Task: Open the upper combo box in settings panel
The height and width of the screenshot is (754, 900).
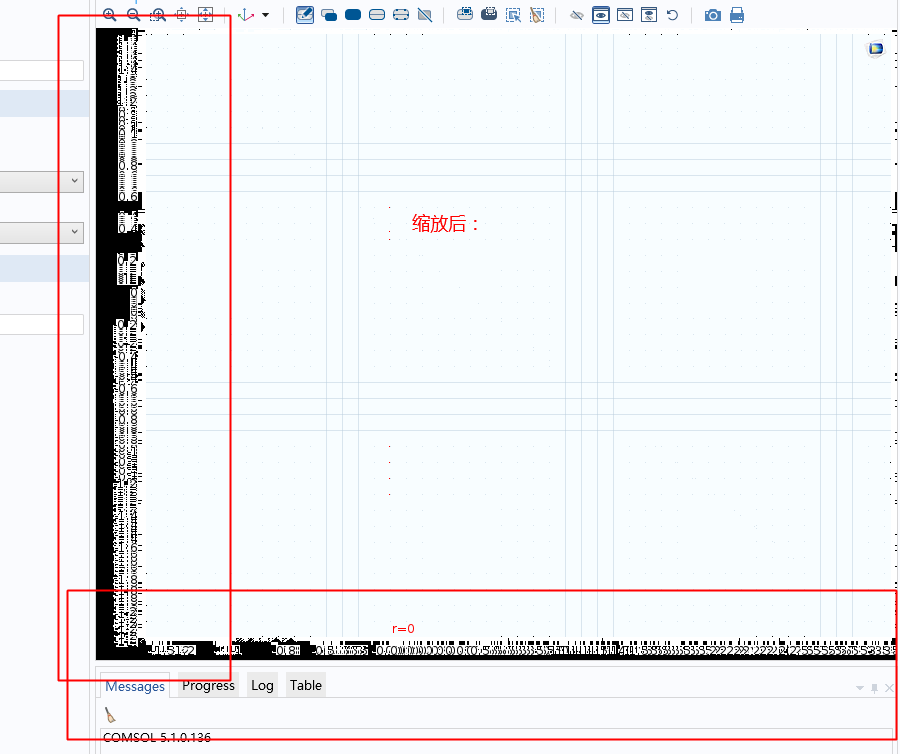Action: (x=42, y=181)
